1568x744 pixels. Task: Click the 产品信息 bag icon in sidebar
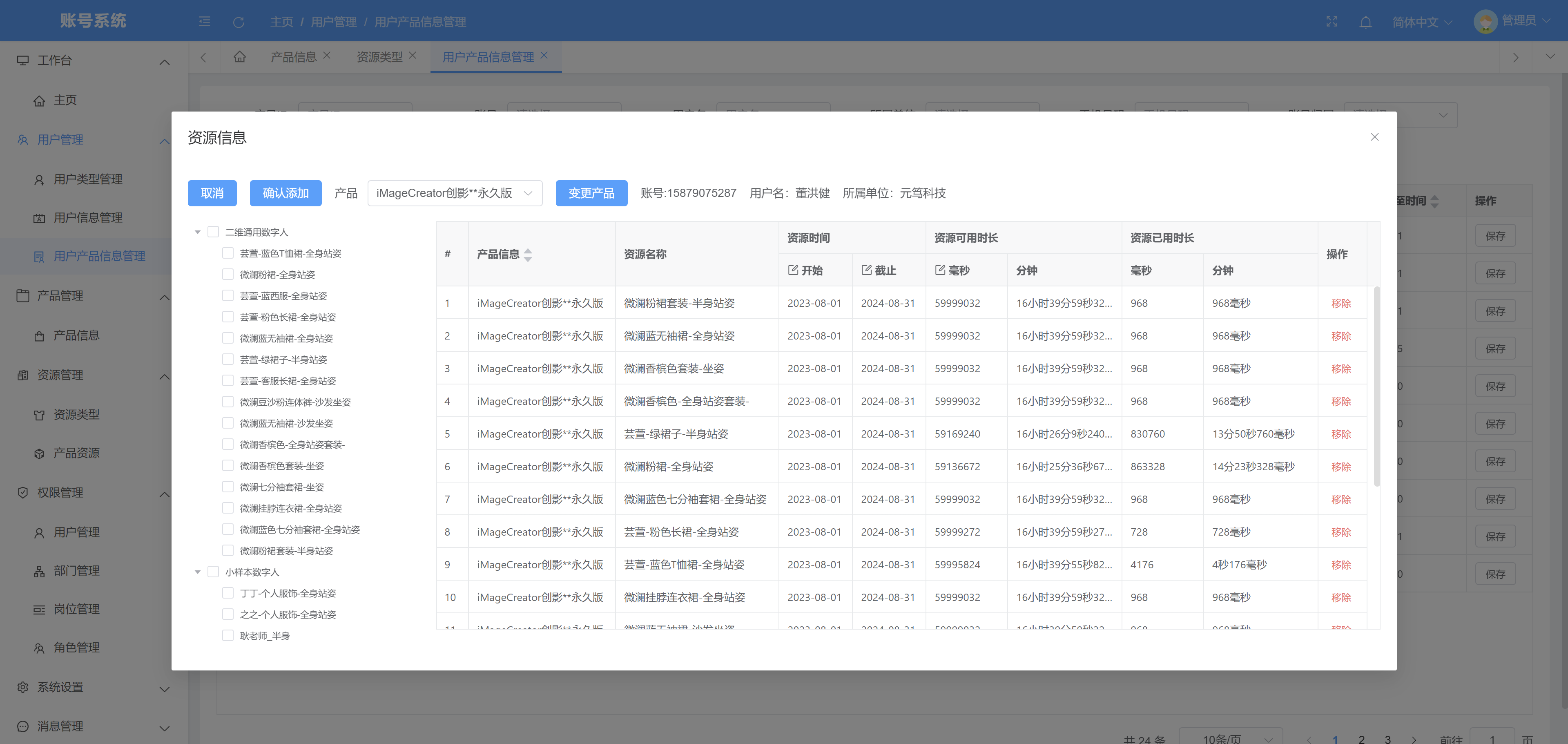[x=39, y=336]
